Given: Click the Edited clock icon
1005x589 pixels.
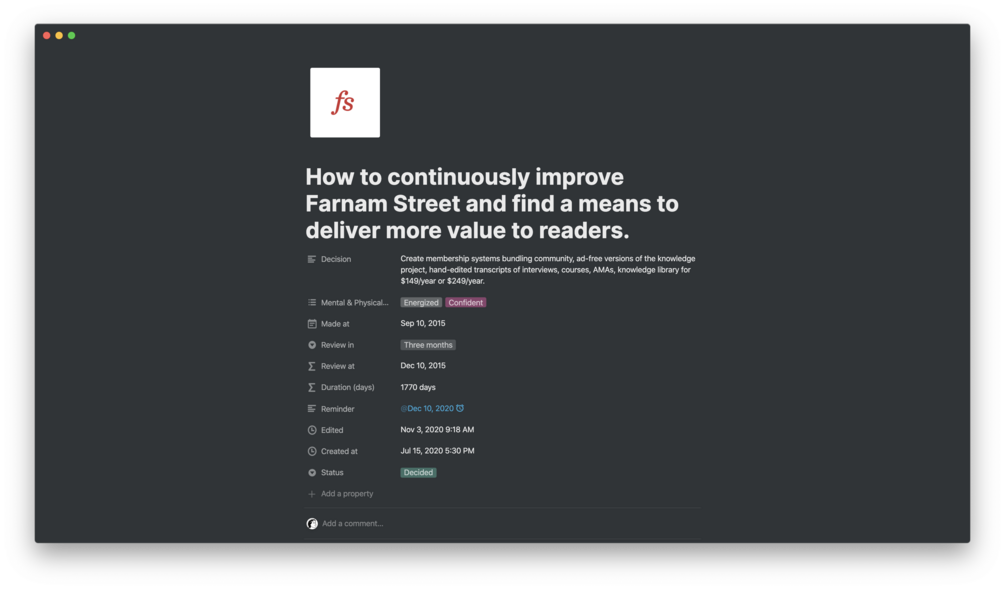Looking at the screenshot, I should (x=311, y=430).
